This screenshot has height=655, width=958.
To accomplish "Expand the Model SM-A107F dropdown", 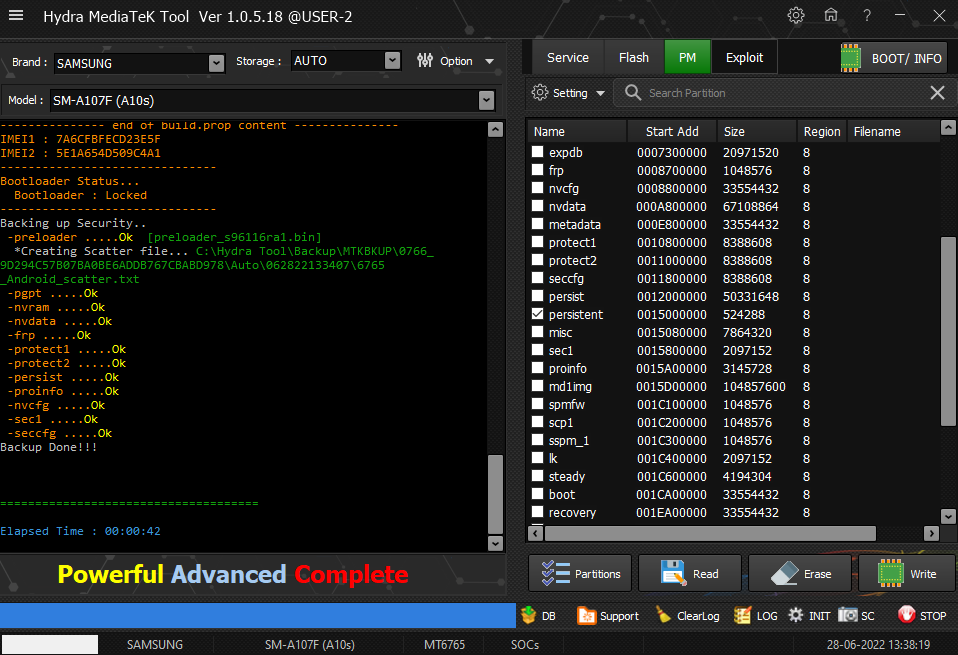I will [486, 100].
